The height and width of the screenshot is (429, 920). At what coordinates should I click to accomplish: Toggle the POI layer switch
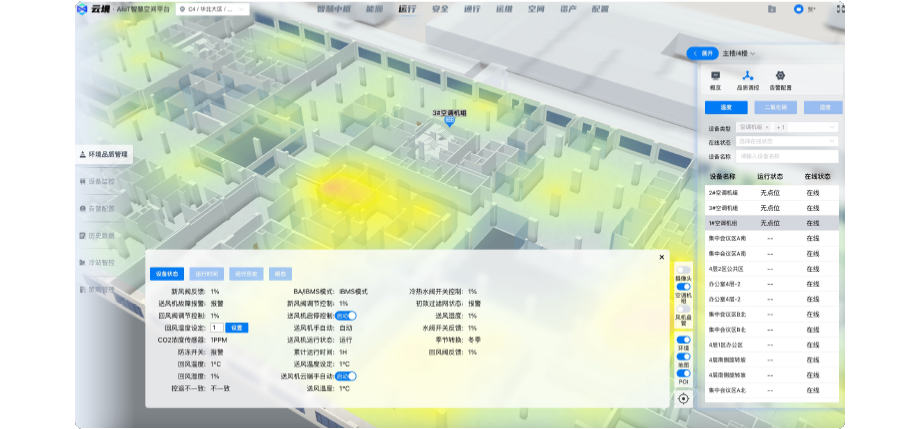pos(683,374)
